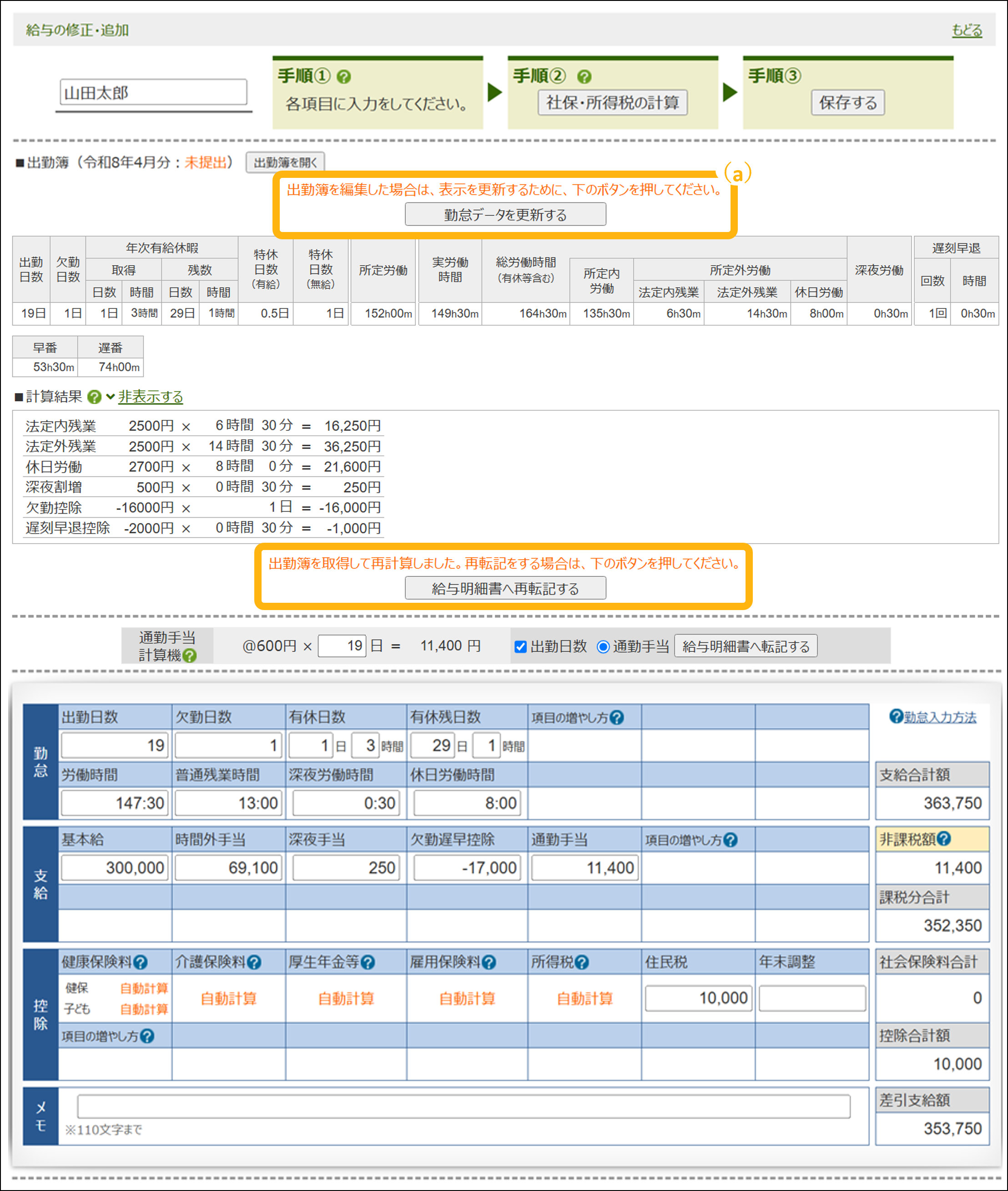This screenshot has width=1008, height=1191.
Task: Click 雇用保険料 help icon
Action: (x=489, y=963)
